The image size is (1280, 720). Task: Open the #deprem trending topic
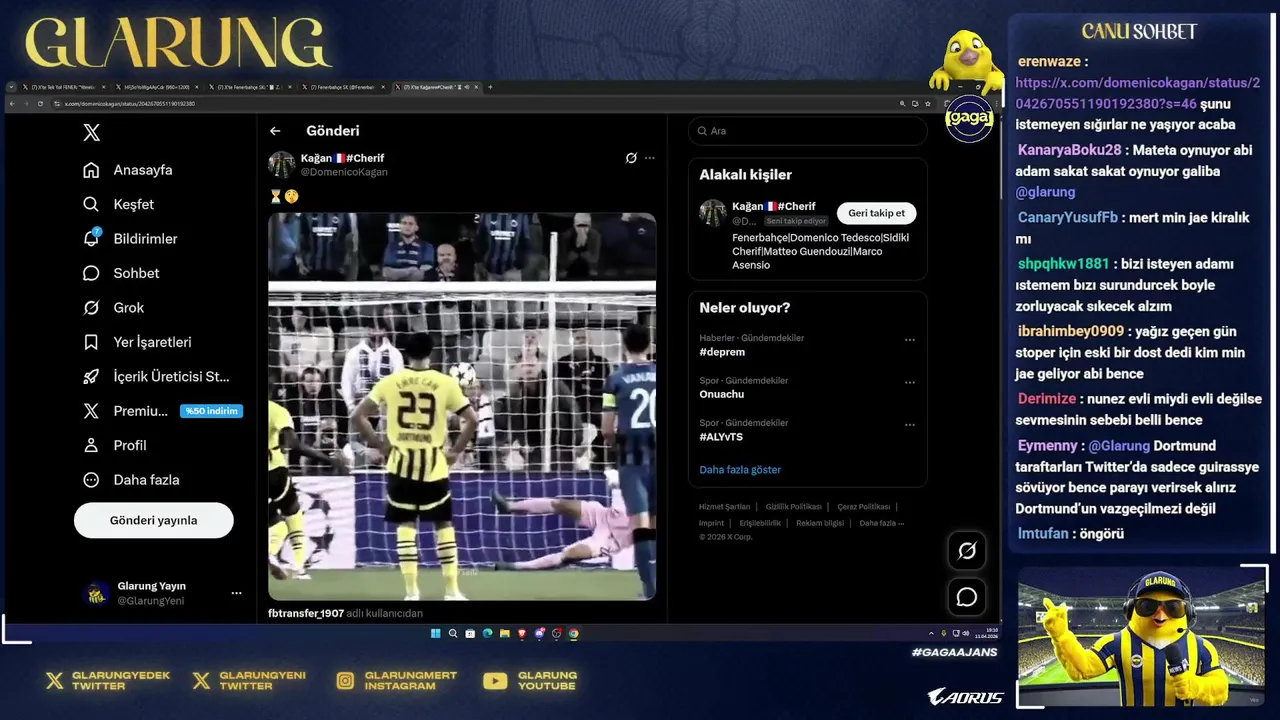(x=722, y=352)
